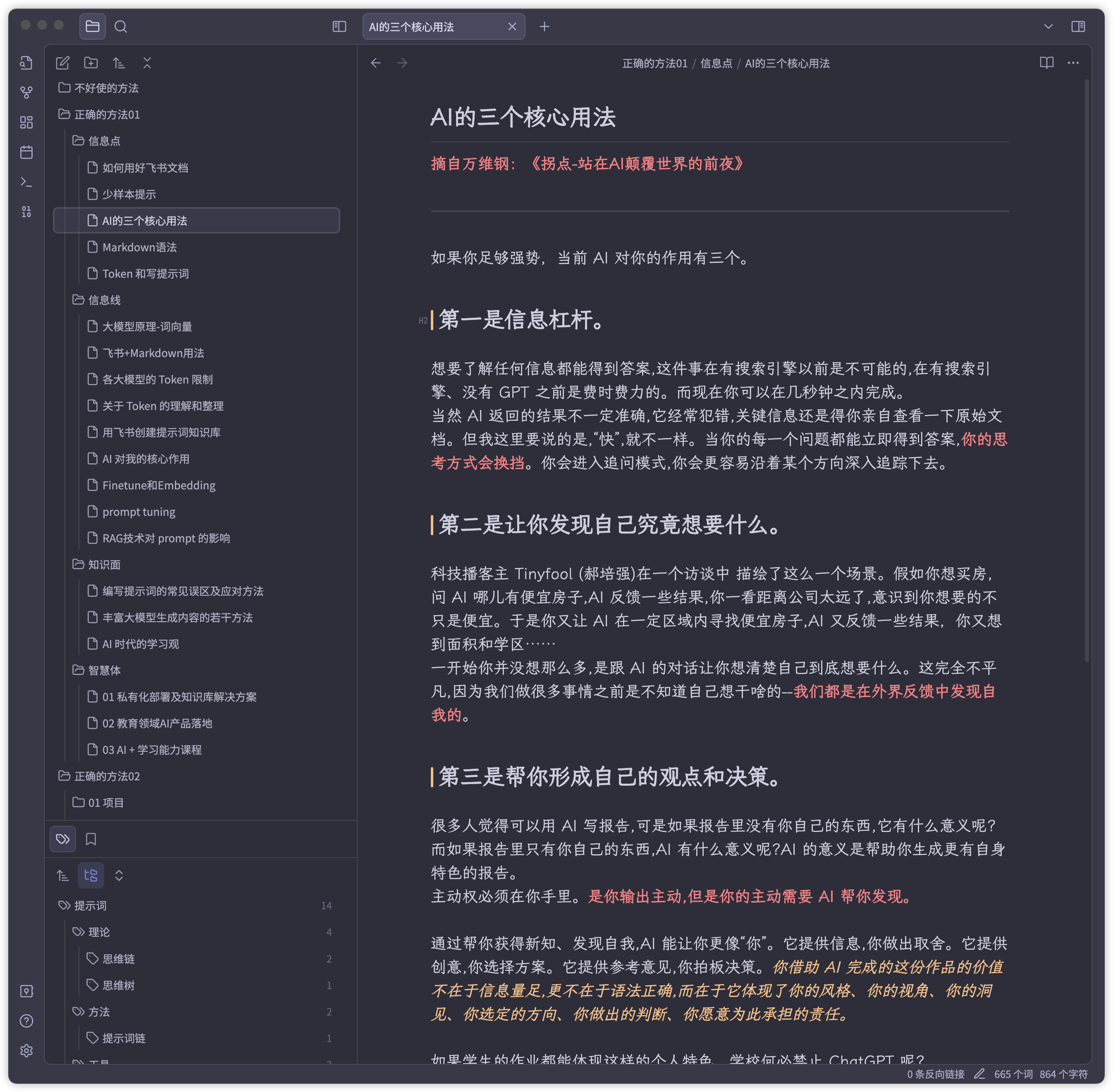Open the search pane icon
The image size is (1113, 1092).
point(120,26)
